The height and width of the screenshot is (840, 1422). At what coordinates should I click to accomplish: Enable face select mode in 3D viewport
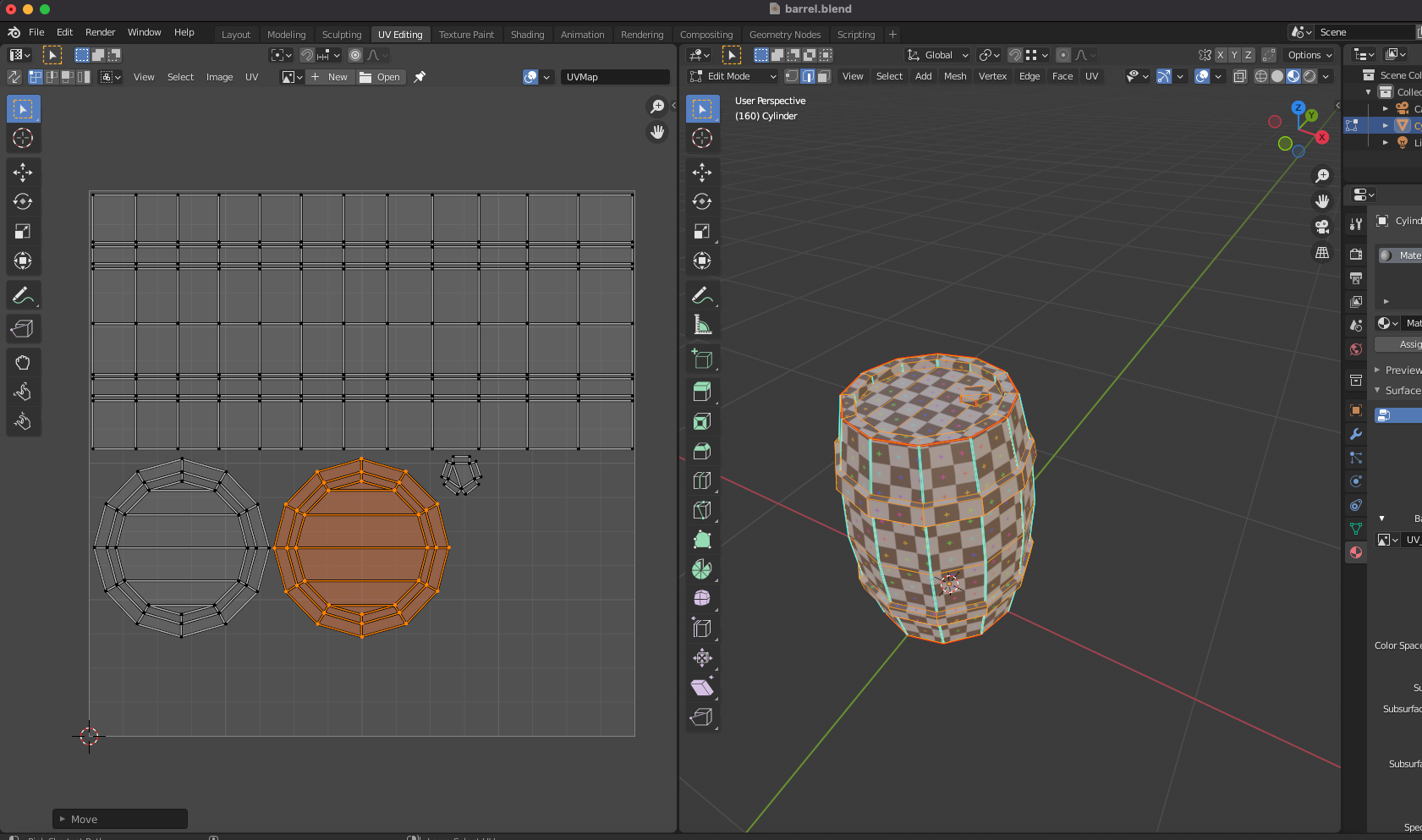point(823,76)
